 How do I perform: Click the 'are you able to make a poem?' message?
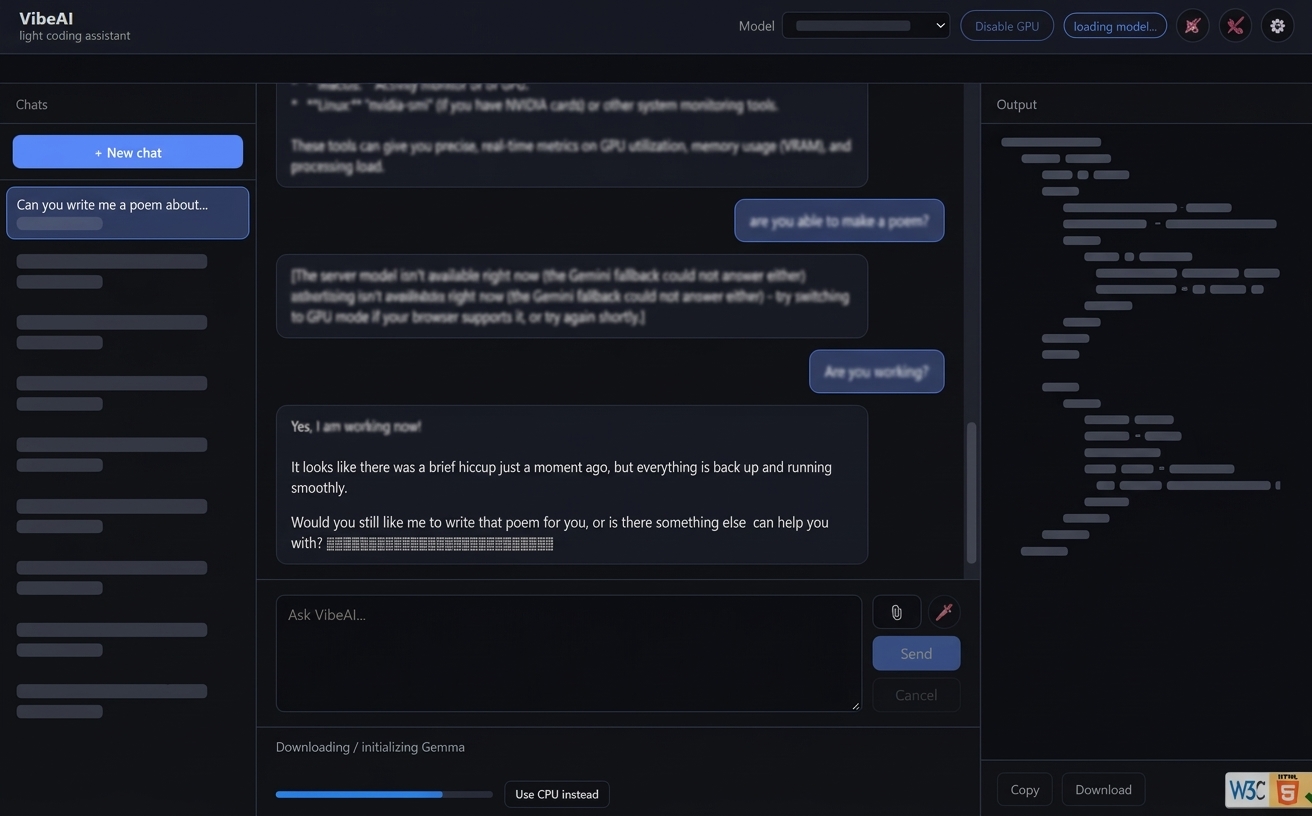[x=839, y=221]
